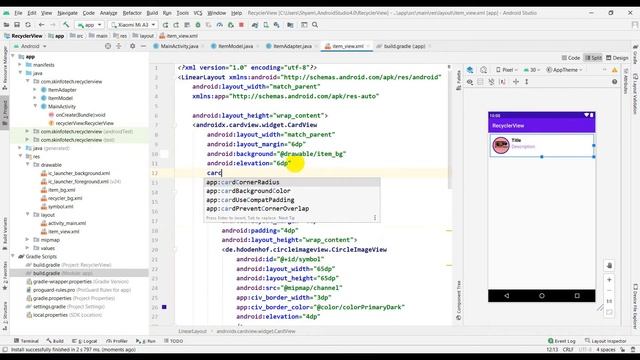Click the Back navigation arrow
The image size is (640, 360).
pyautogui.click(x=41, y=25)
